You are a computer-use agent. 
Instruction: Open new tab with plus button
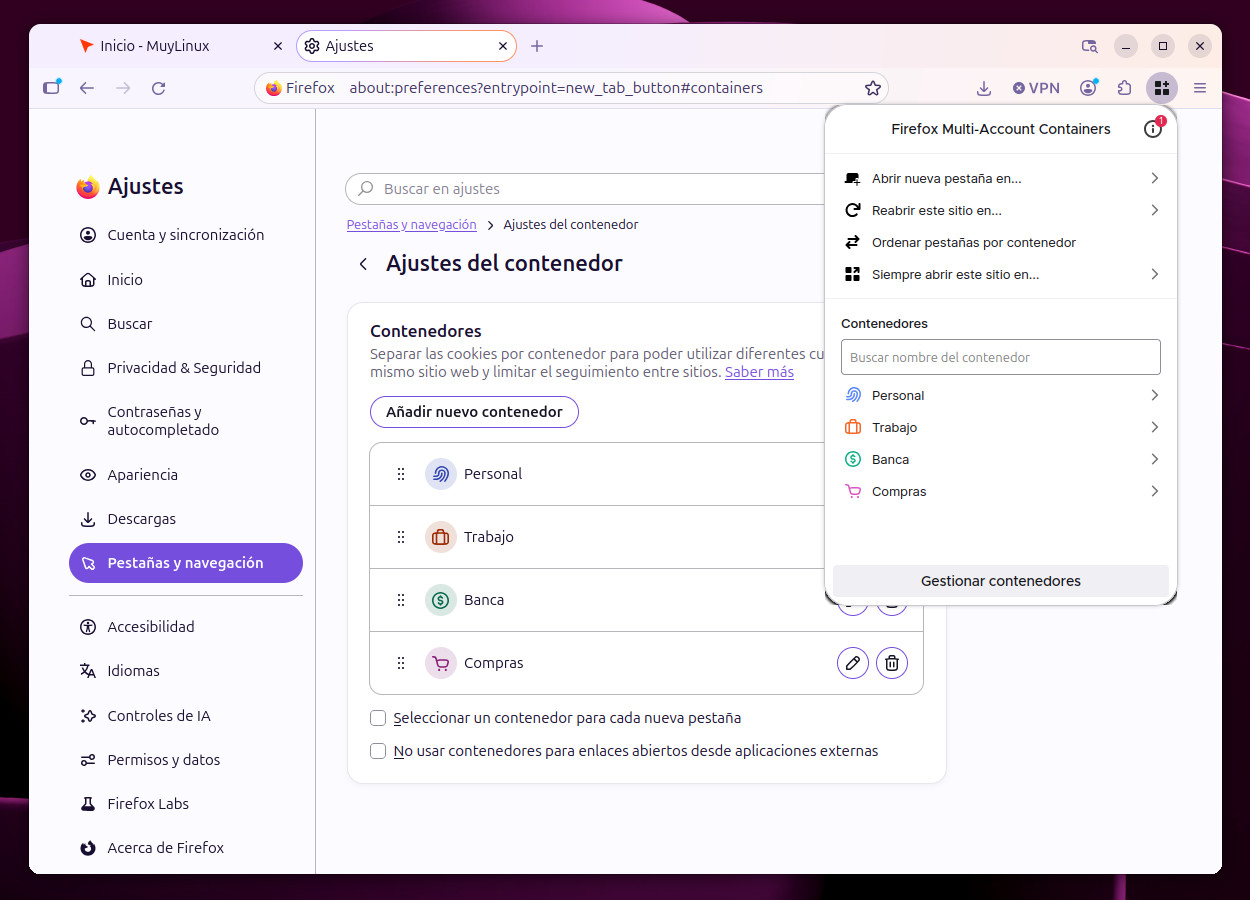tap(537, 46)
